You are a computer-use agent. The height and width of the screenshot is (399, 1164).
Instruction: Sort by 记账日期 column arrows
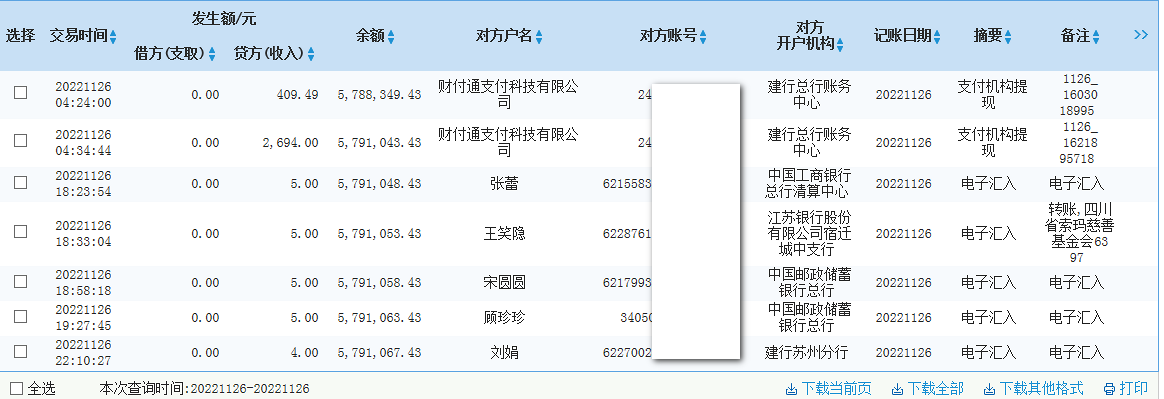938,36
